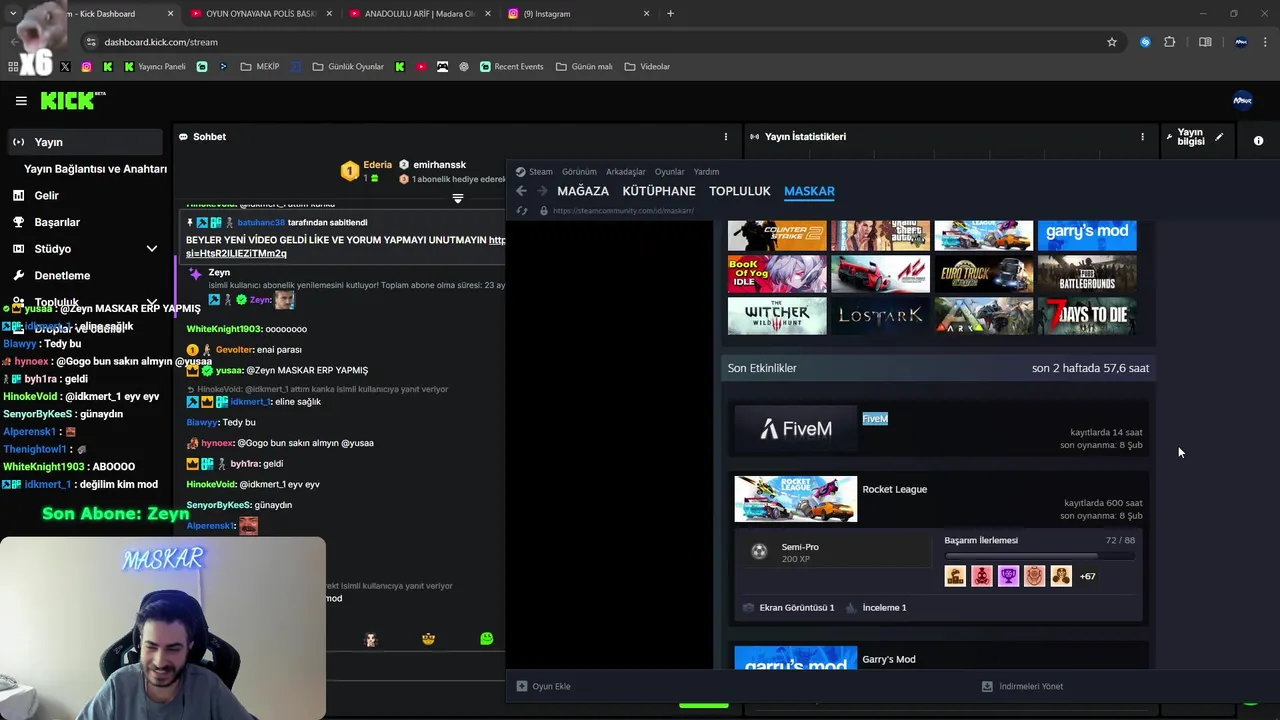Image resolution: width=1280 pixels, height=720 pixels.
Task: Select the MASKAR profile tab in Steam
Action: (809, 191)
